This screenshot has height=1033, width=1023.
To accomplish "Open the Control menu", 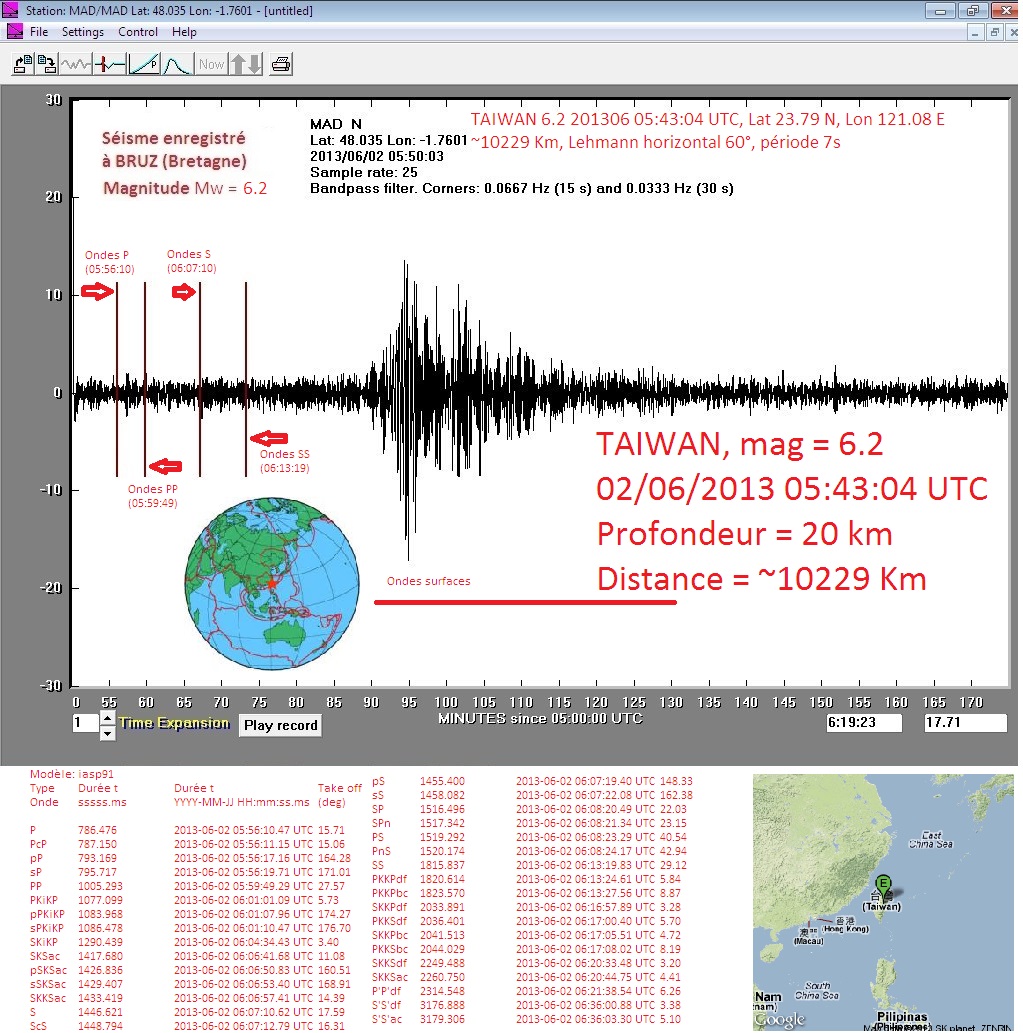I will [138, 32].
